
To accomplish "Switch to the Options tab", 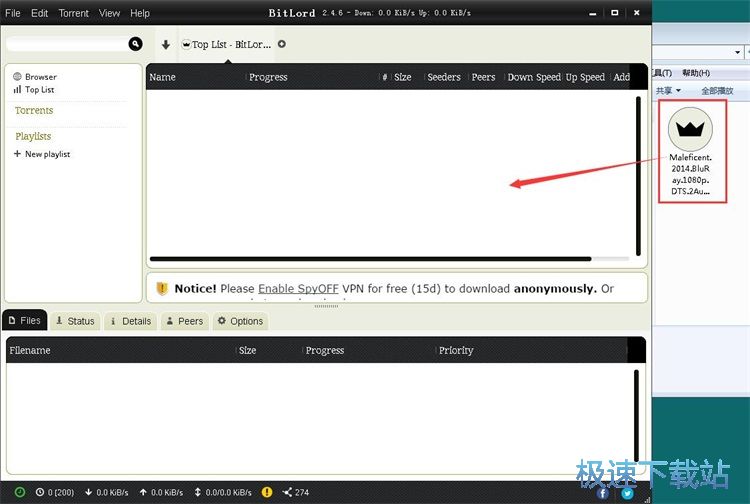I will 241,321.
